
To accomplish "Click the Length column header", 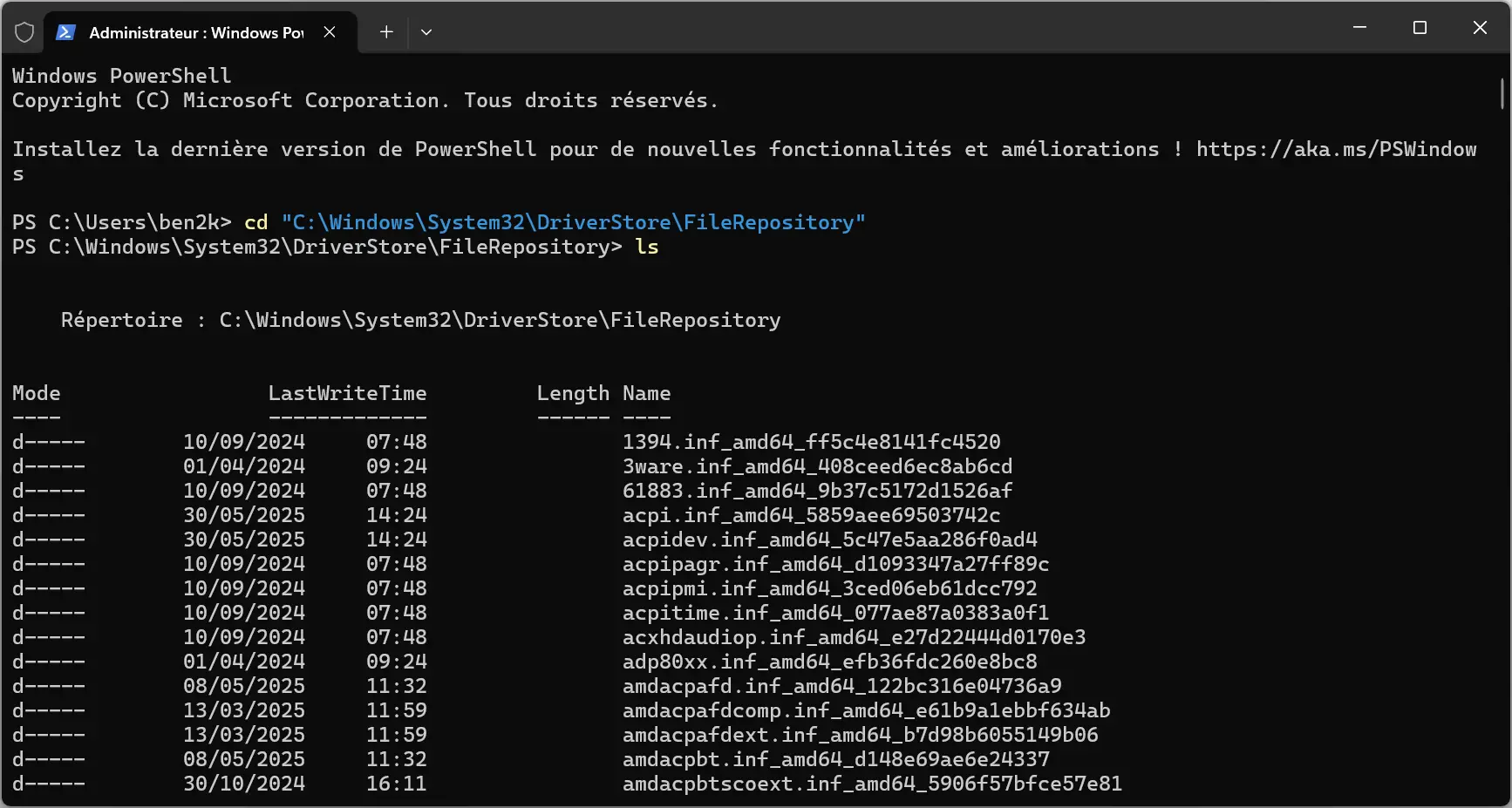I will point(573,393).
